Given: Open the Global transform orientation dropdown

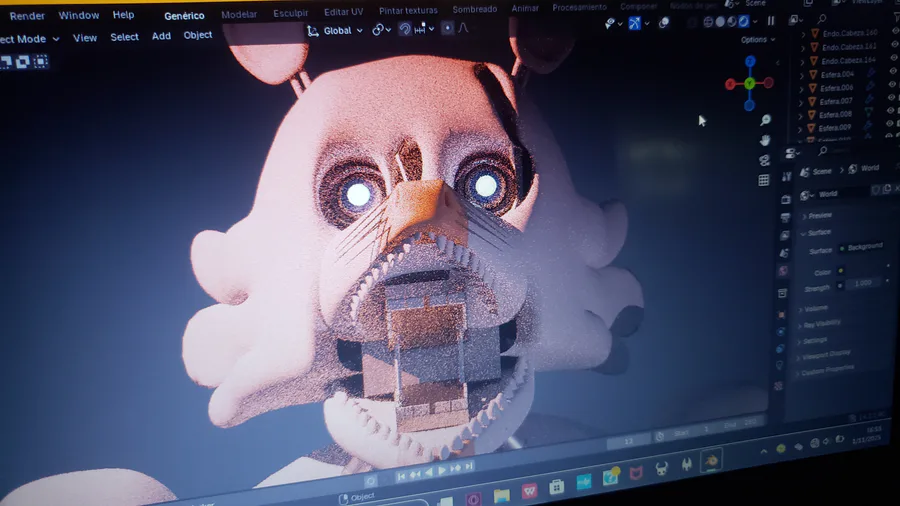Looking at the screenshot, I should coord(335,30).
